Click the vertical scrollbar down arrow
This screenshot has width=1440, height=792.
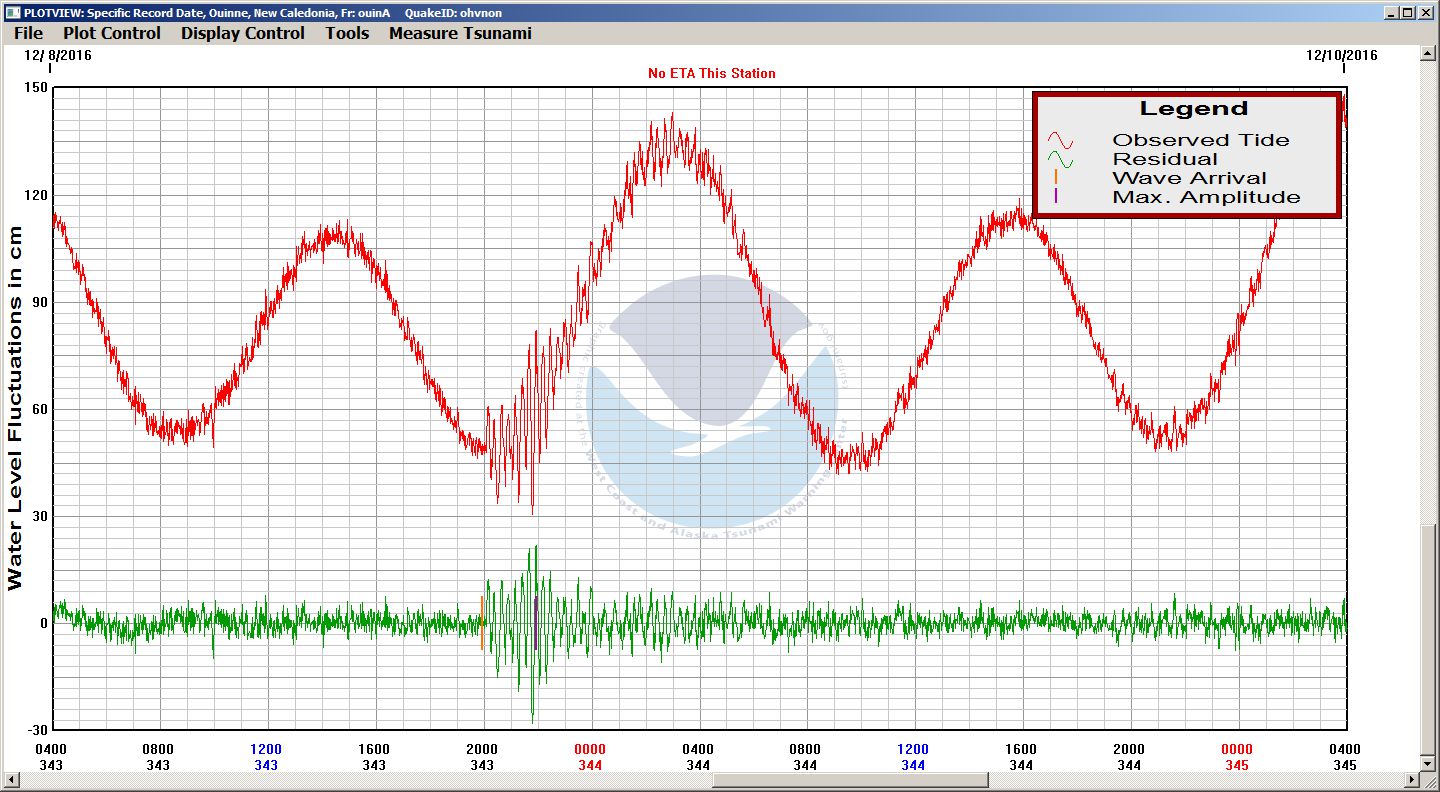point(1429,762)
